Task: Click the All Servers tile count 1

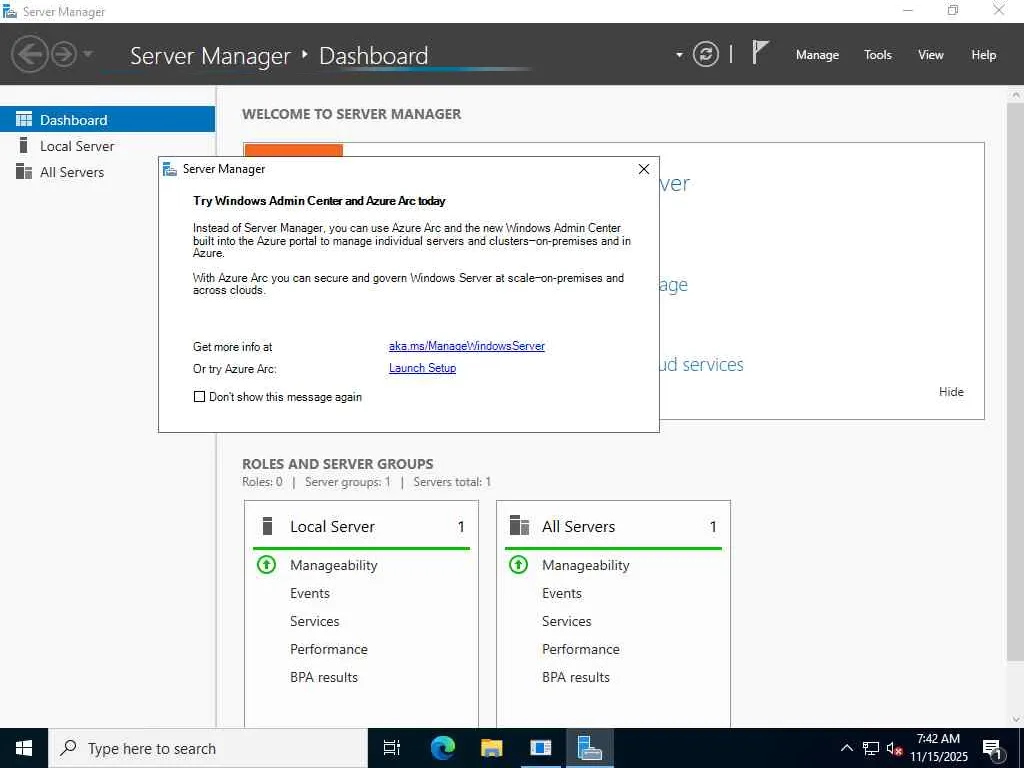Action: (713, 526)
